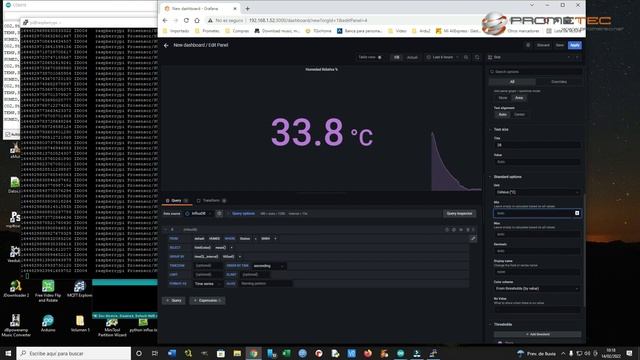Open a new Chrome tab
The width and height of the screenshot is (640, 360).
[247, 9]
